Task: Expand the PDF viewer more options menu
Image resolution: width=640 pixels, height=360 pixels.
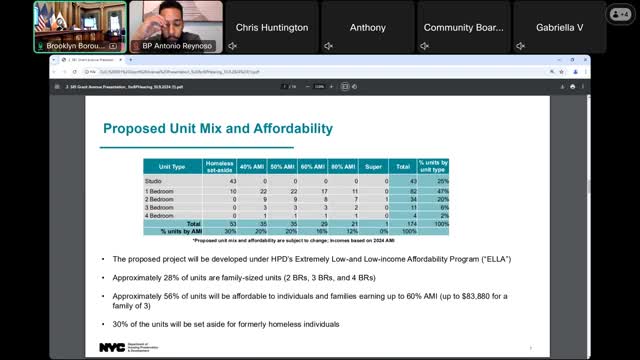Action: pos(583,87)
